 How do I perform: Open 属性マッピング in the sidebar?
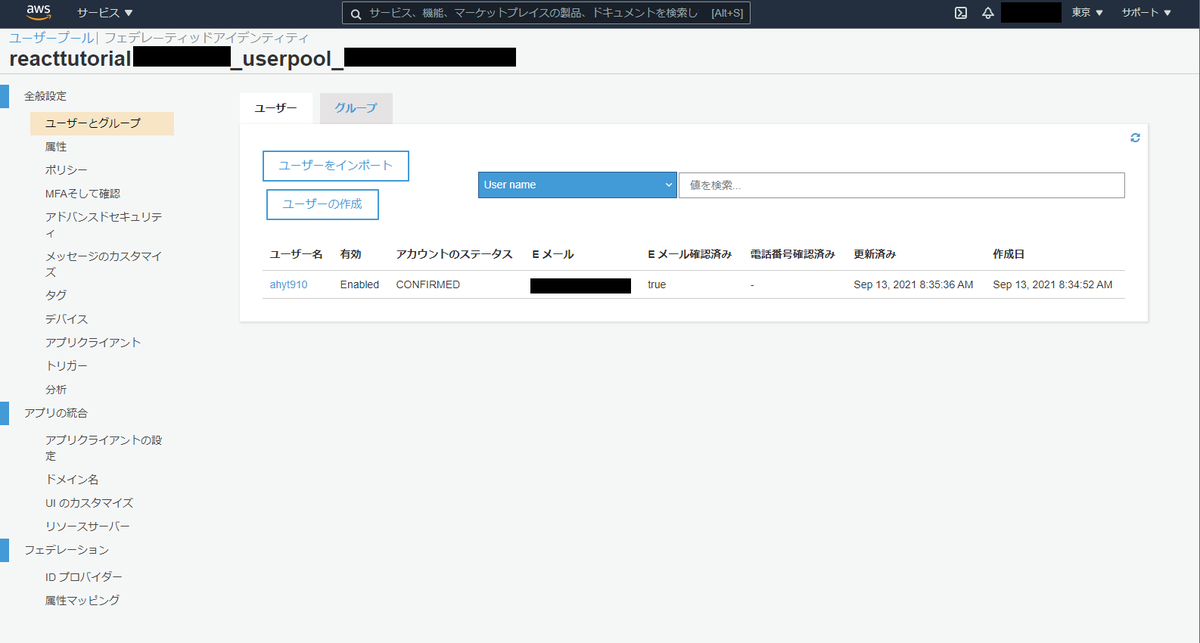point(82,601)
